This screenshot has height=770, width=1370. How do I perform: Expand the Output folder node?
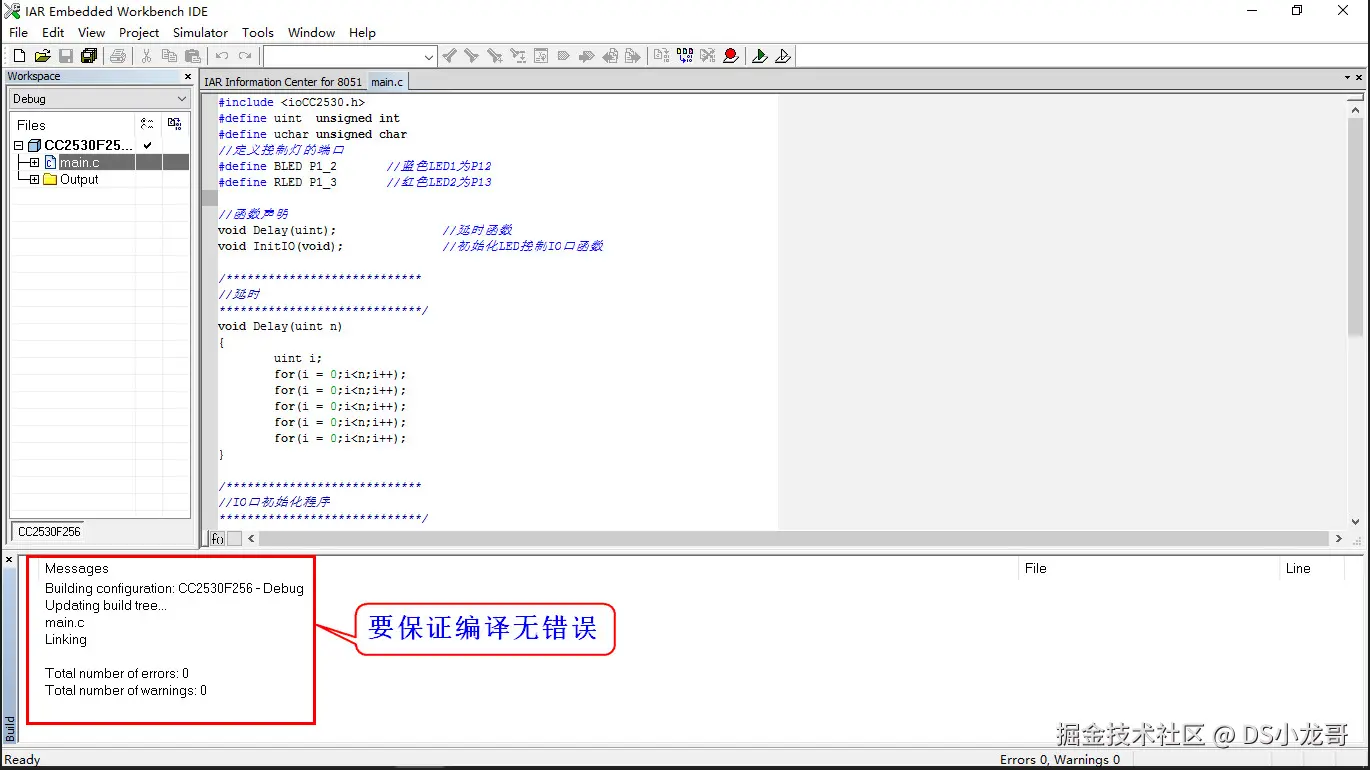click(x=34, y=179)
